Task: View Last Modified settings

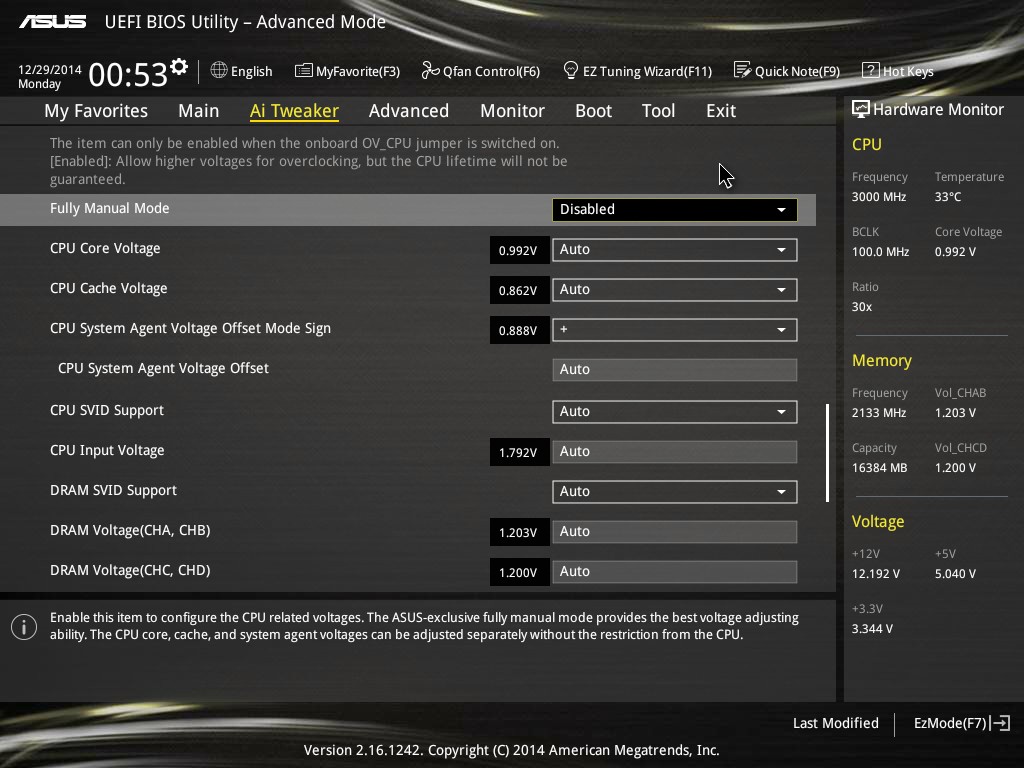Action: 835,723
